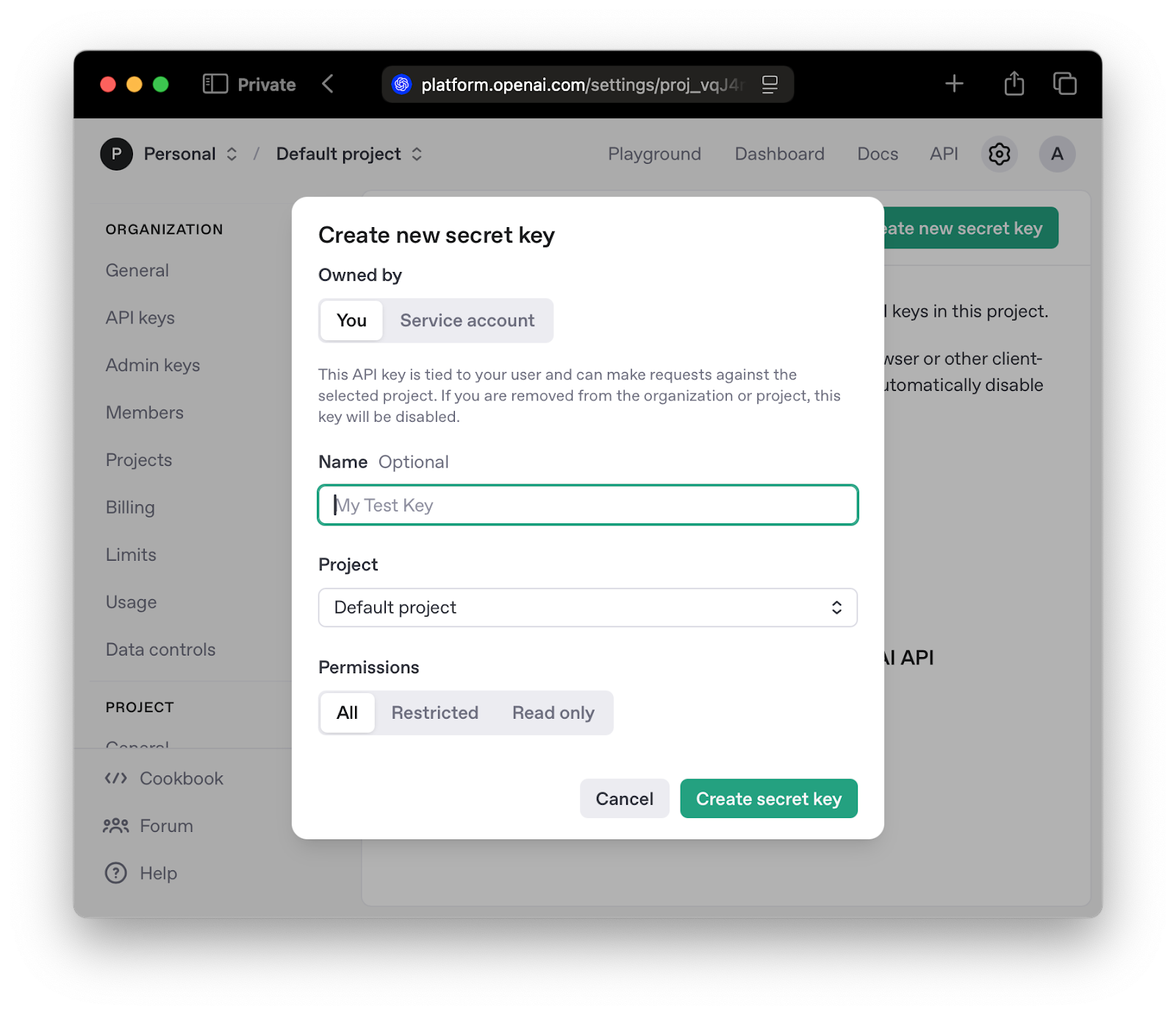
Task: Focus the key Name input field
Action: [x=588, y=505]
